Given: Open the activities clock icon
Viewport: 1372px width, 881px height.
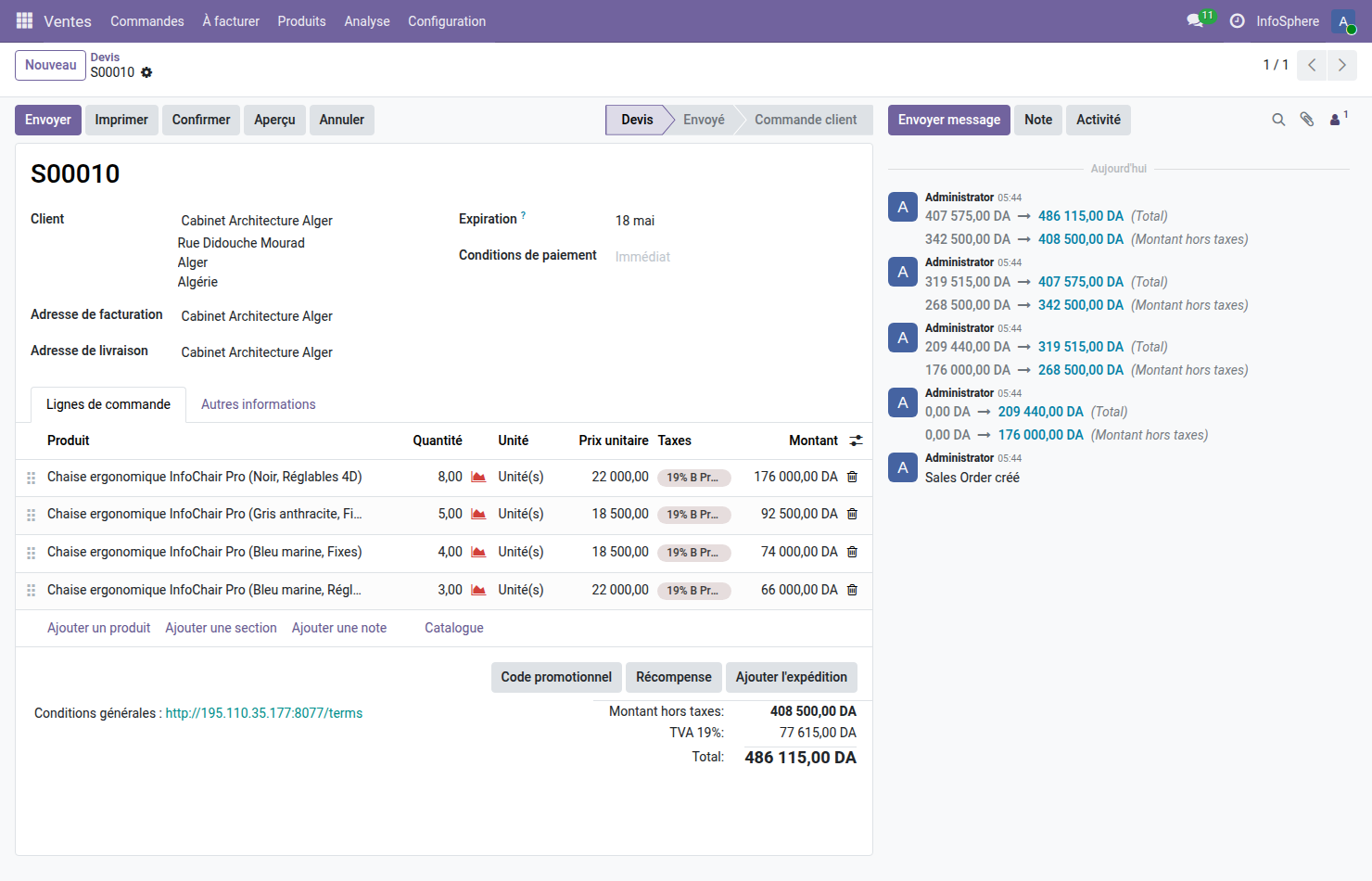Looking at the screenshot, I should (x=1237, y=20).
